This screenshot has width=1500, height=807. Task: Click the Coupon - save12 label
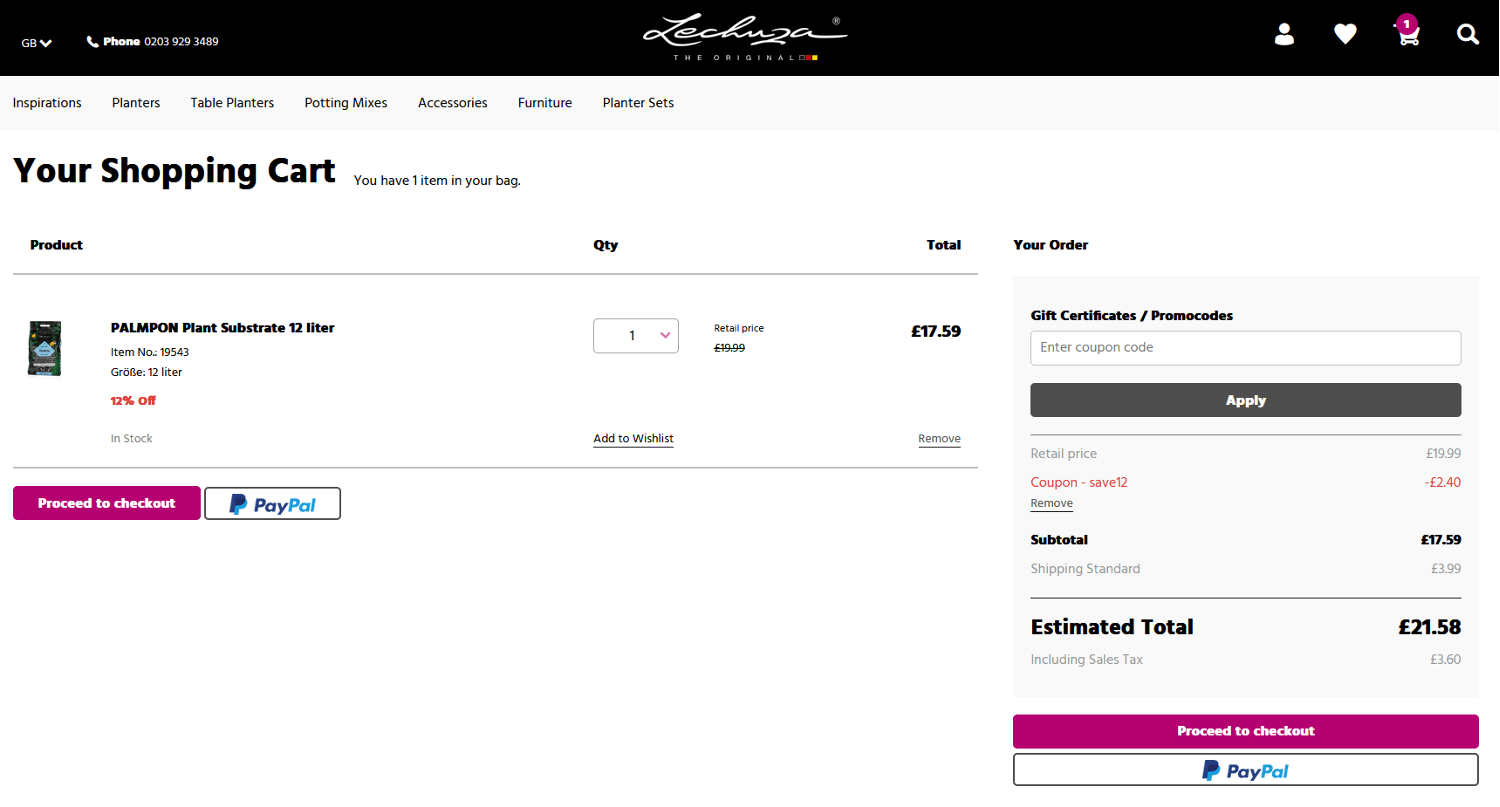[x=1079, y=482]
